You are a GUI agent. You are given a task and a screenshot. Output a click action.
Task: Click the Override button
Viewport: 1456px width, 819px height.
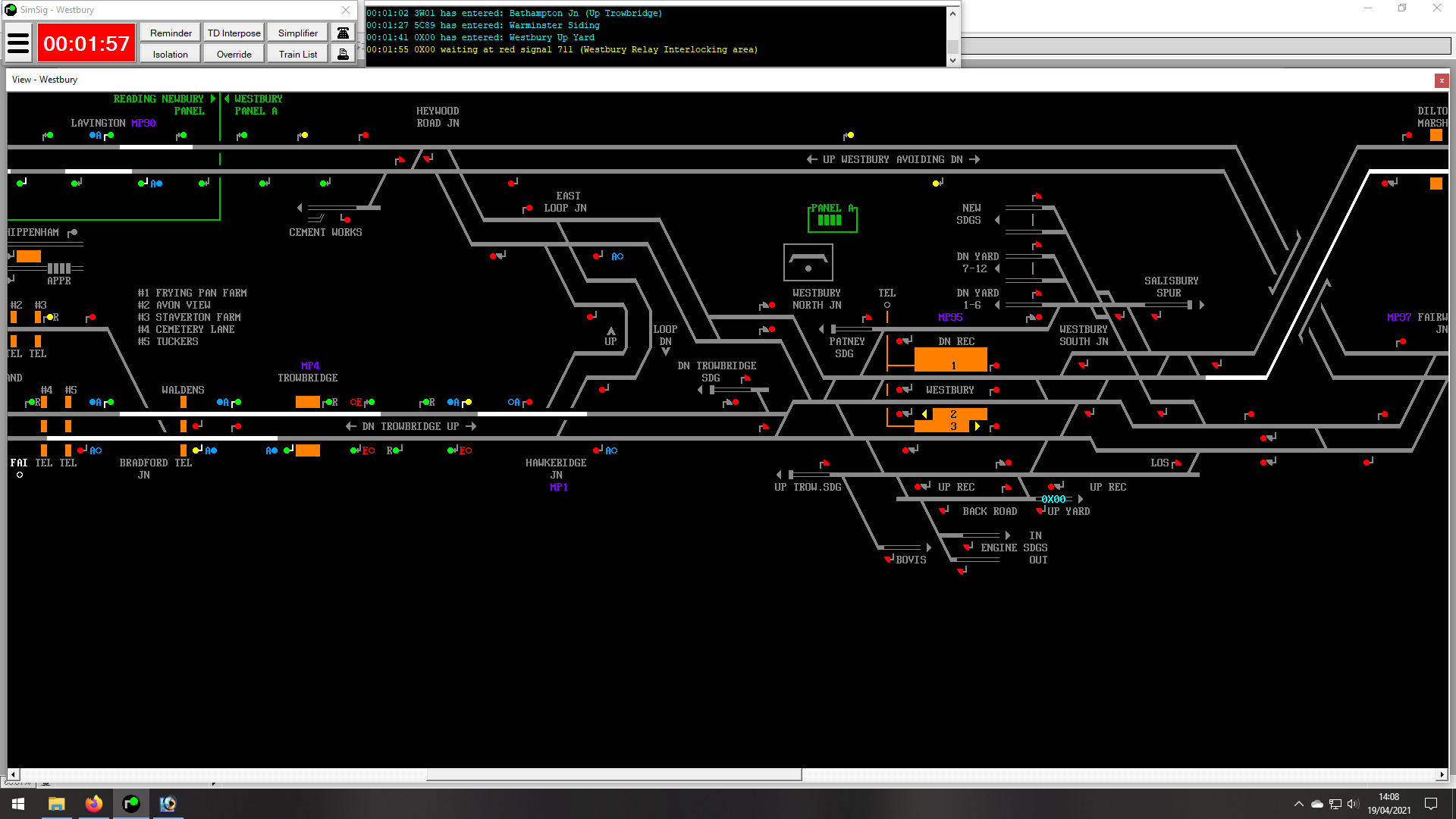click(234, 54)
